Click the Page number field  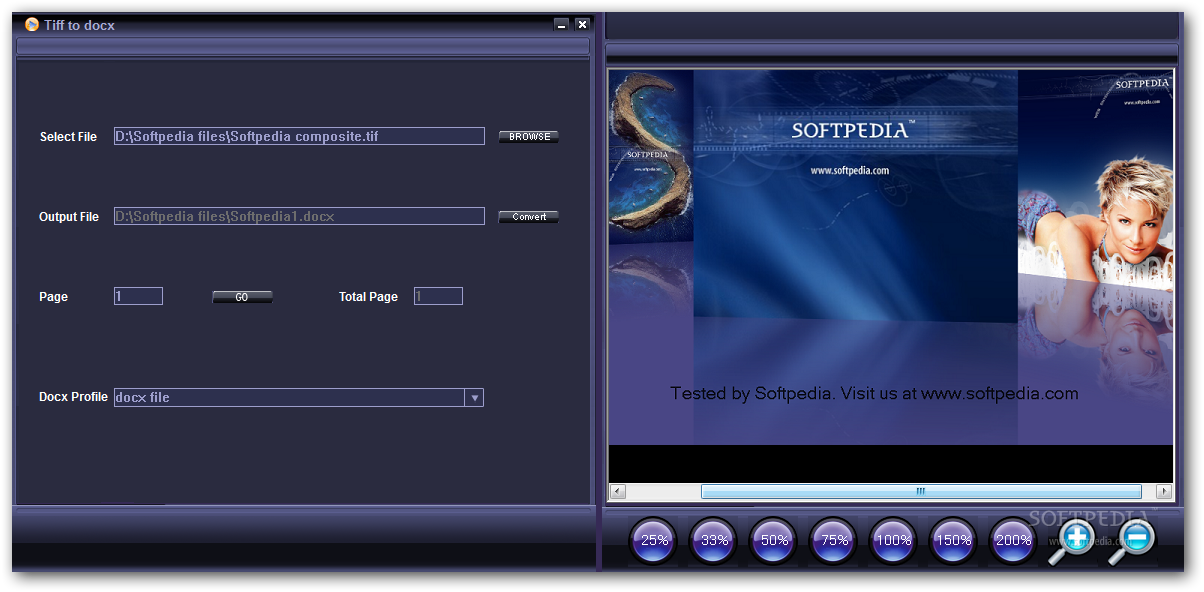point(138,296)
